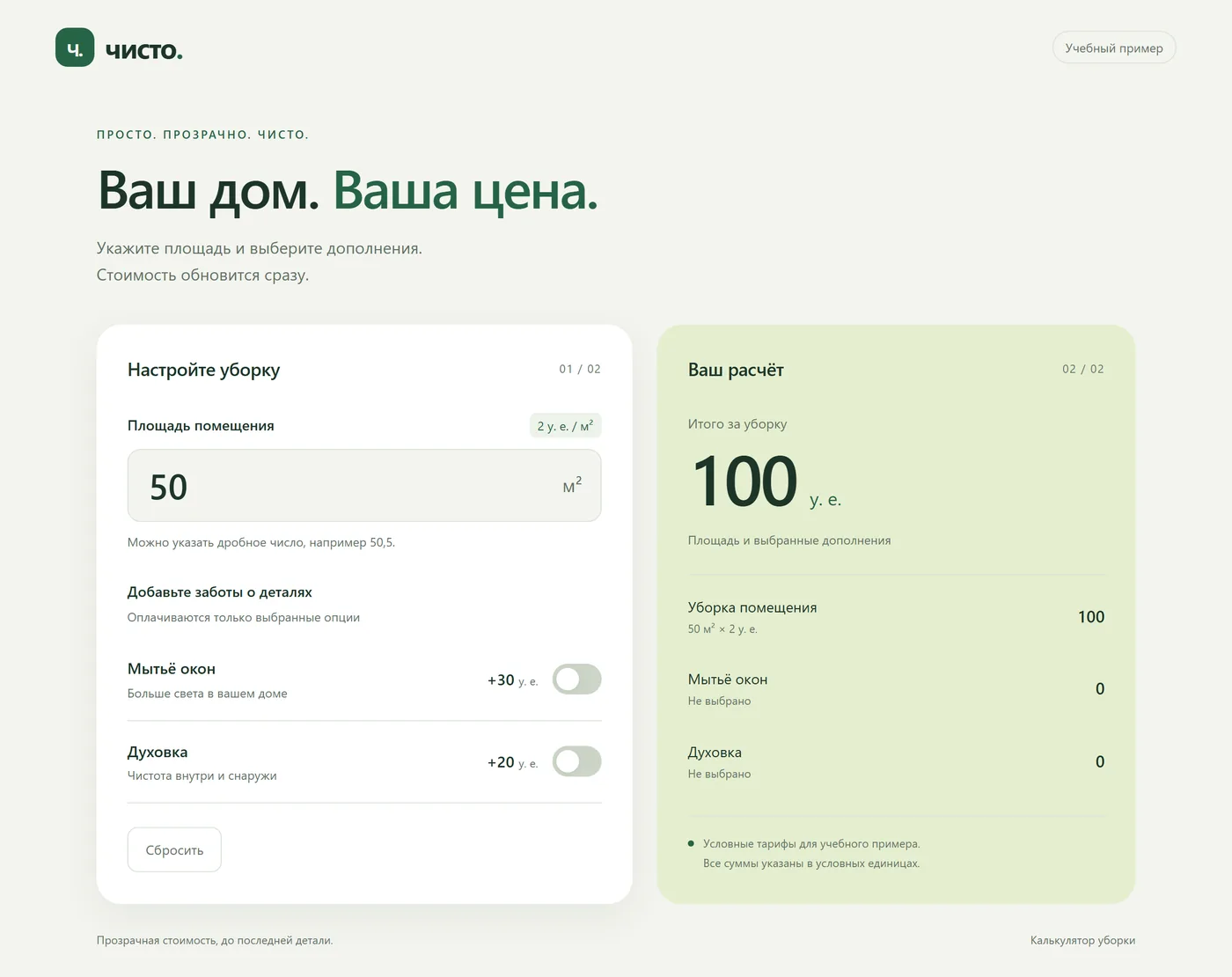This screenshot has width=1232, height=977.
Task: Click the «Настройте уборку» heading
Action: [x=203, y=370]
